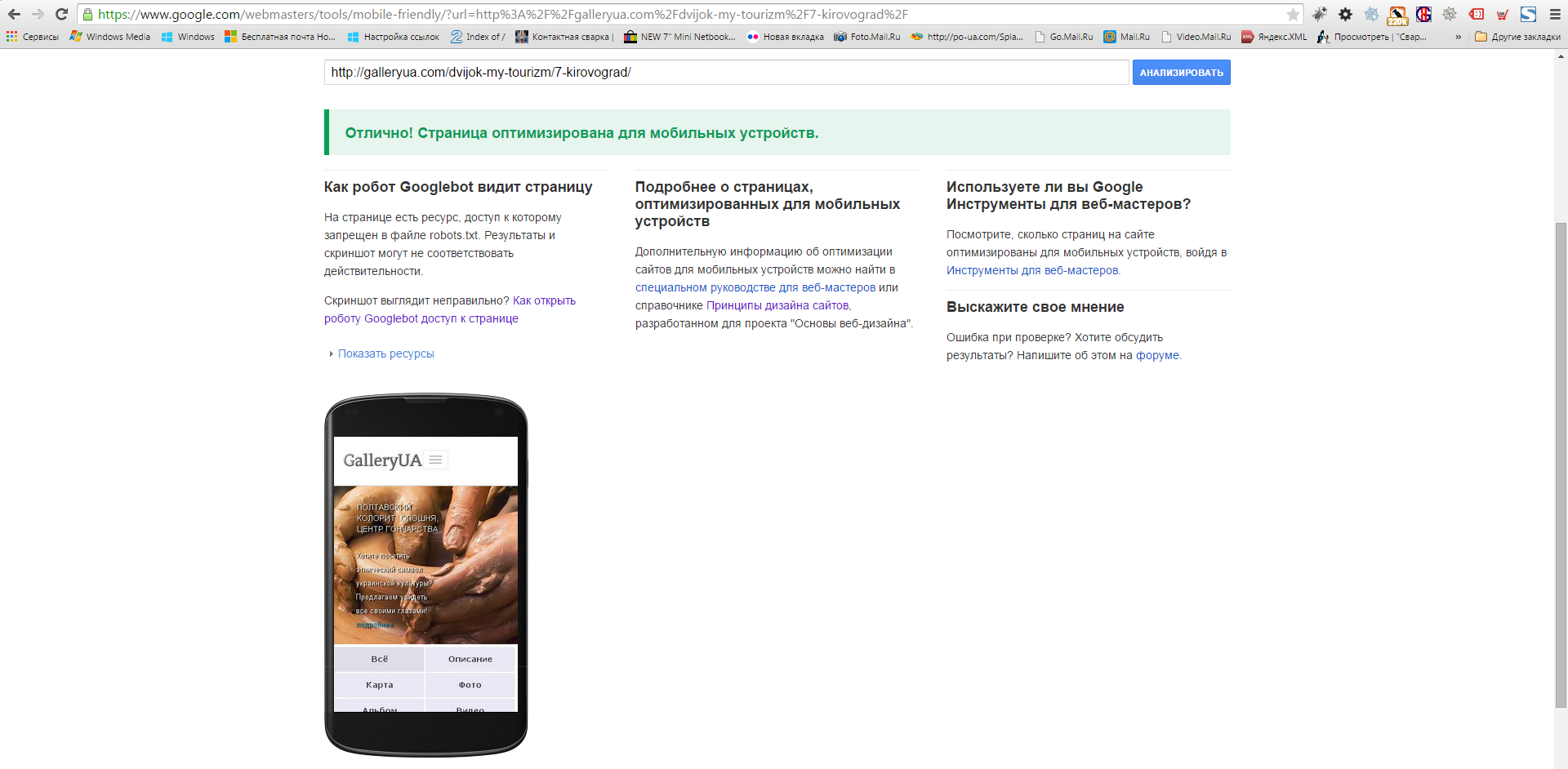The height and width of the screenshot is (769, 1568).
Task: Expand the Показать ресурсы section
Action: coord(385,353)
